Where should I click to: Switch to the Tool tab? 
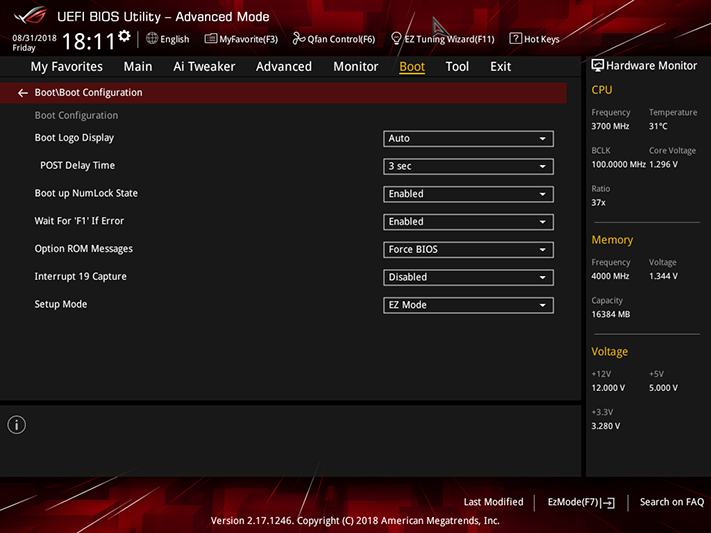point(457,67)
